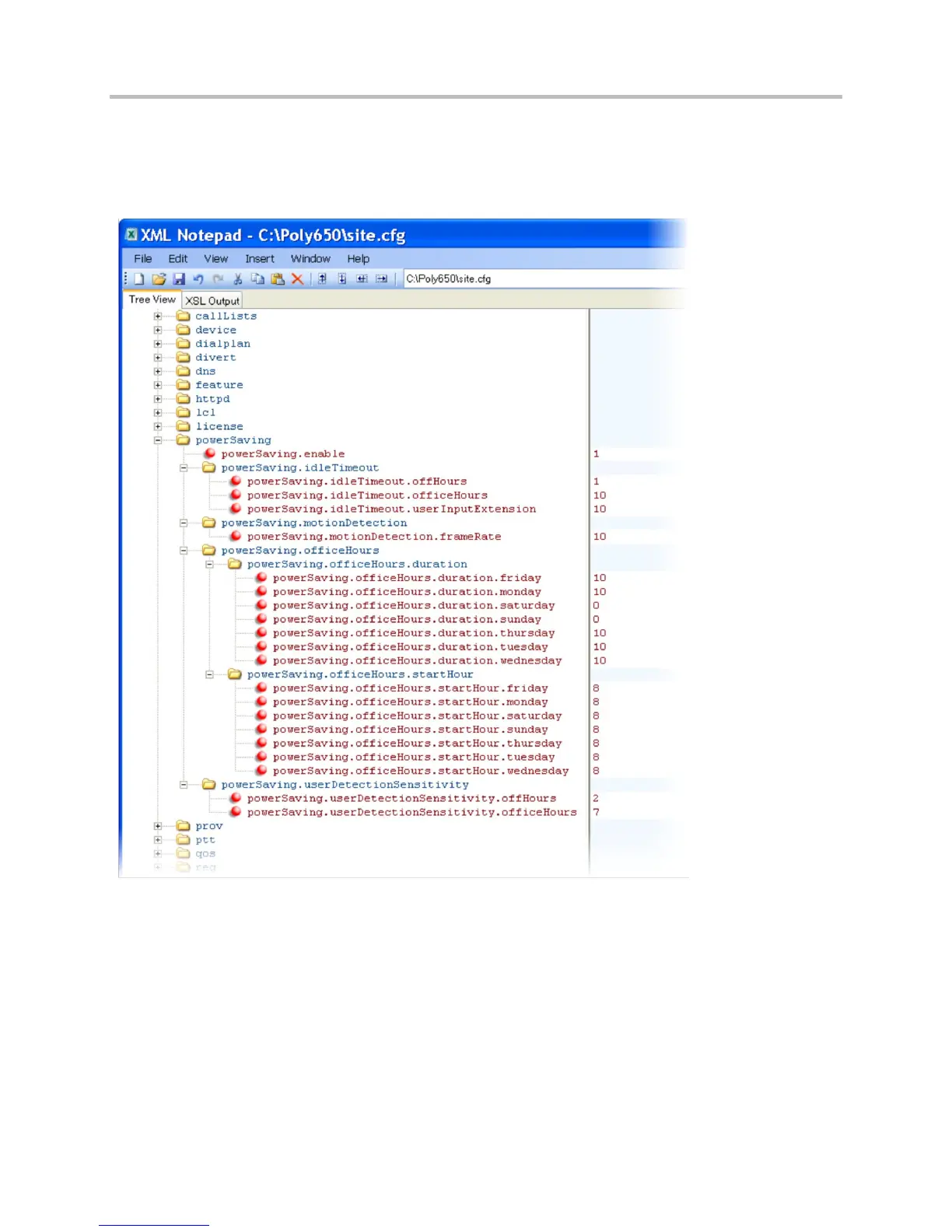952x1232 pixels.
Task: Click the powerSaving.enable red attribute icon
Action: click(209, 453)
